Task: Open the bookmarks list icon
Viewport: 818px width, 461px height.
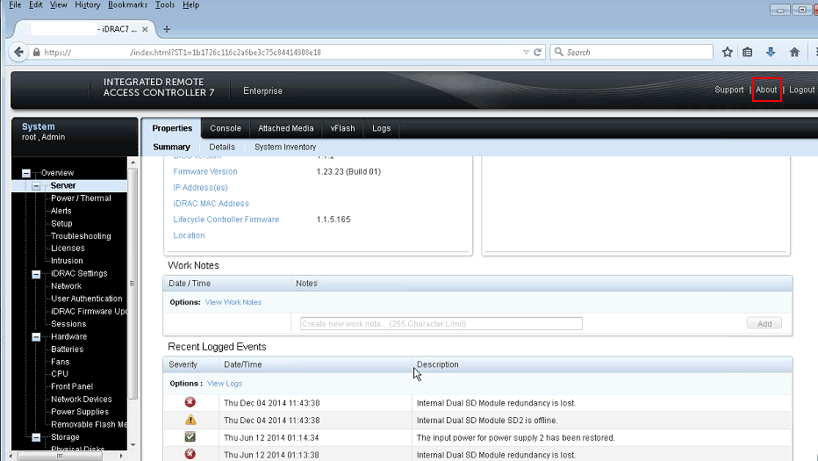Action: click(748, 52)
